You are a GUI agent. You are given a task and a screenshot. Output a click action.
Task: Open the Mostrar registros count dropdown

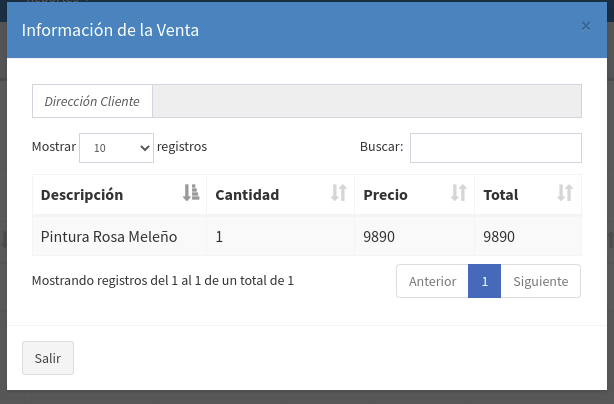coord(116,148)
